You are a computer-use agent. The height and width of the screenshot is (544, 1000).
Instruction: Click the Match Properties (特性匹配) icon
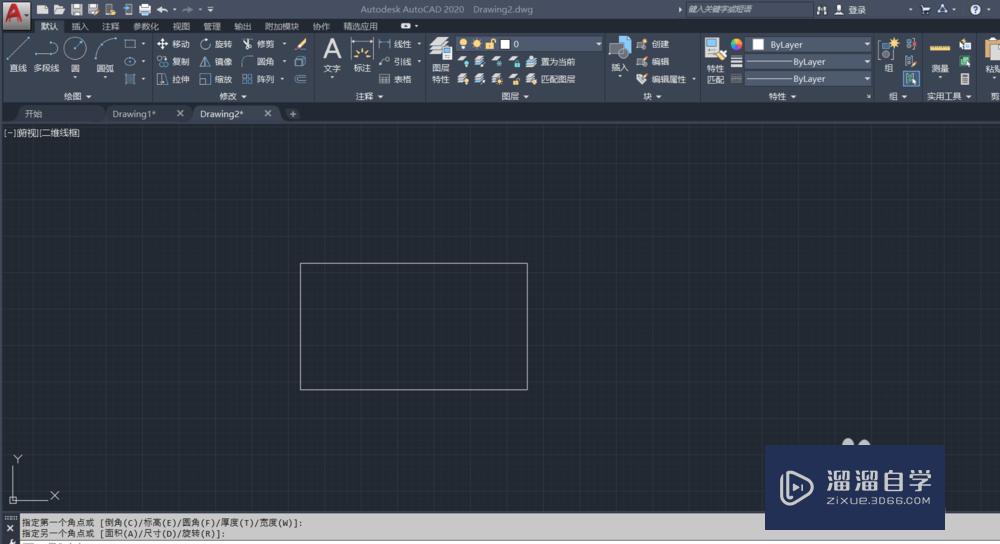click(716, 61)
